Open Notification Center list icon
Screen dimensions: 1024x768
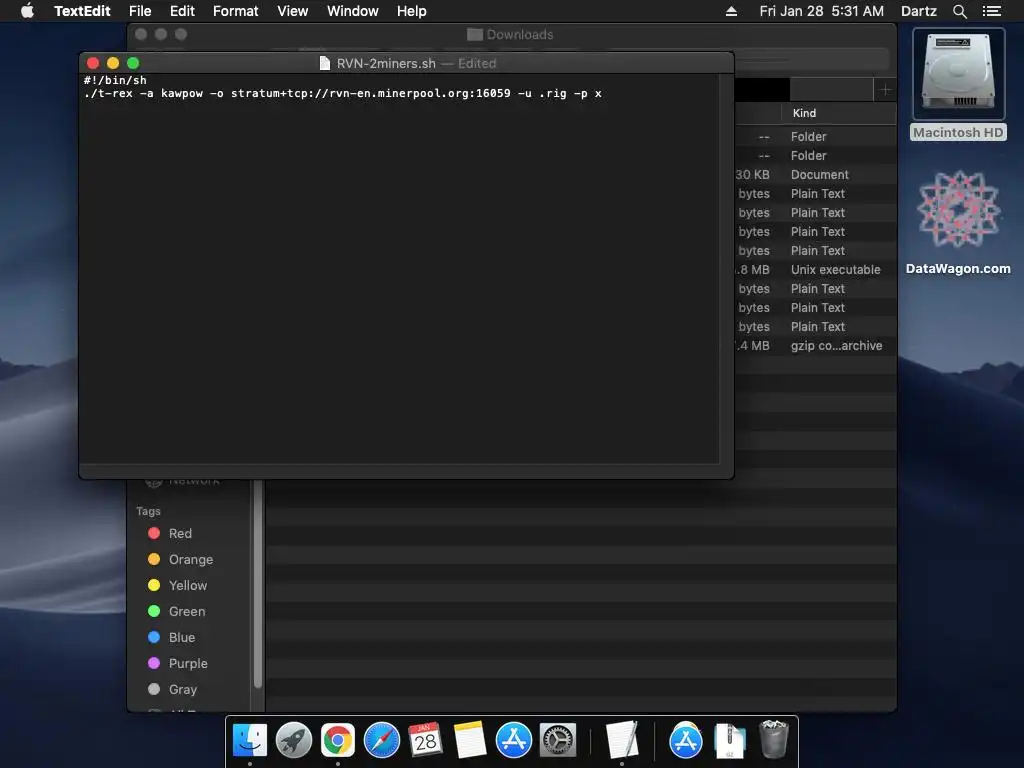tap(992, 11)
